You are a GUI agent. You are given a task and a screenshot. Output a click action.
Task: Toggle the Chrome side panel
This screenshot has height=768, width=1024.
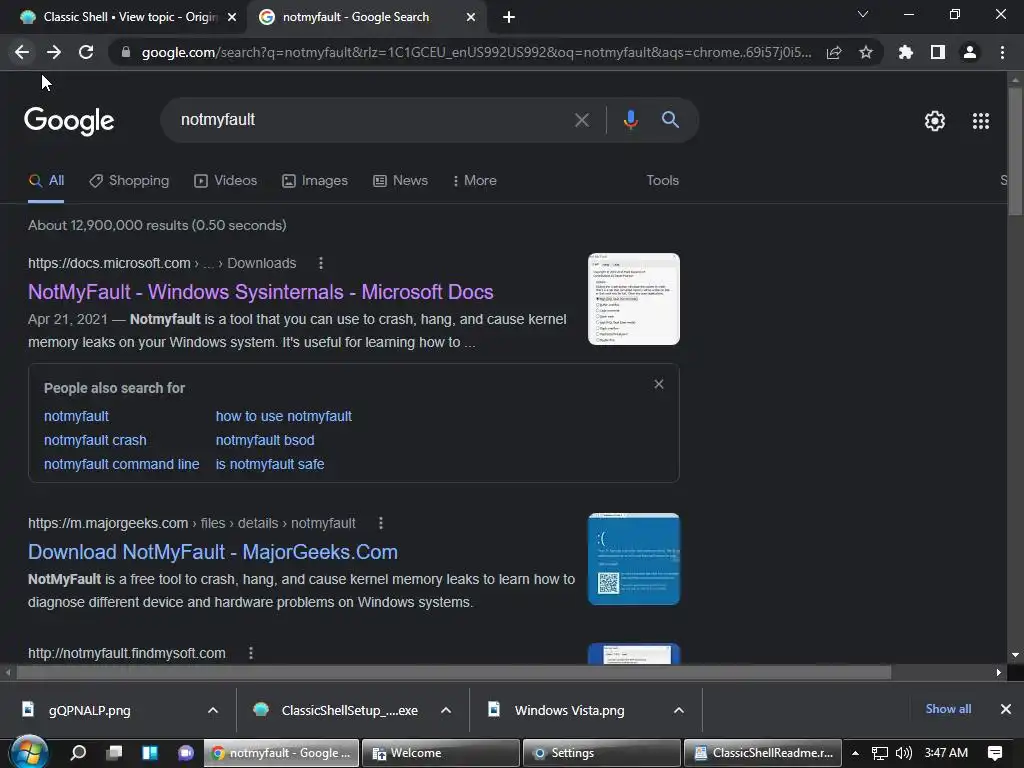coord(938,52)
